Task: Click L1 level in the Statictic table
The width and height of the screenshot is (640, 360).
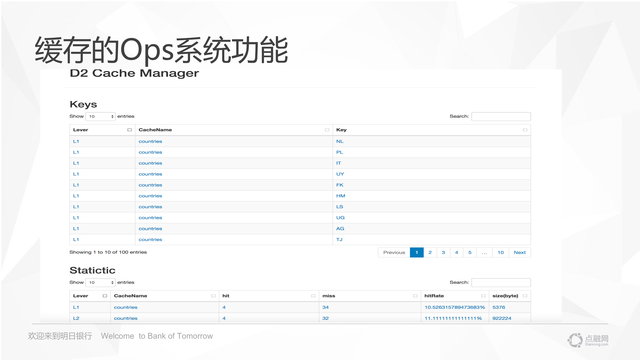Action: click(x=76, y=307)
